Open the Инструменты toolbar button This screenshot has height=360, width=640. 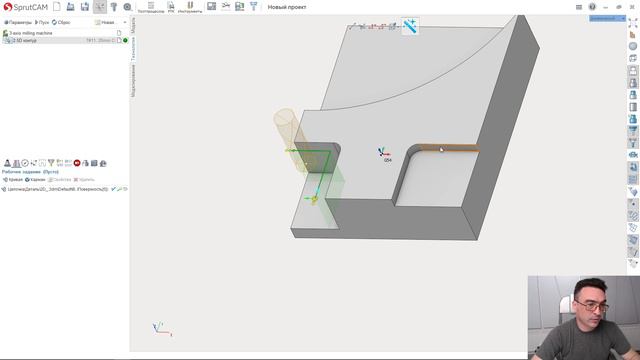coord(190,7)
